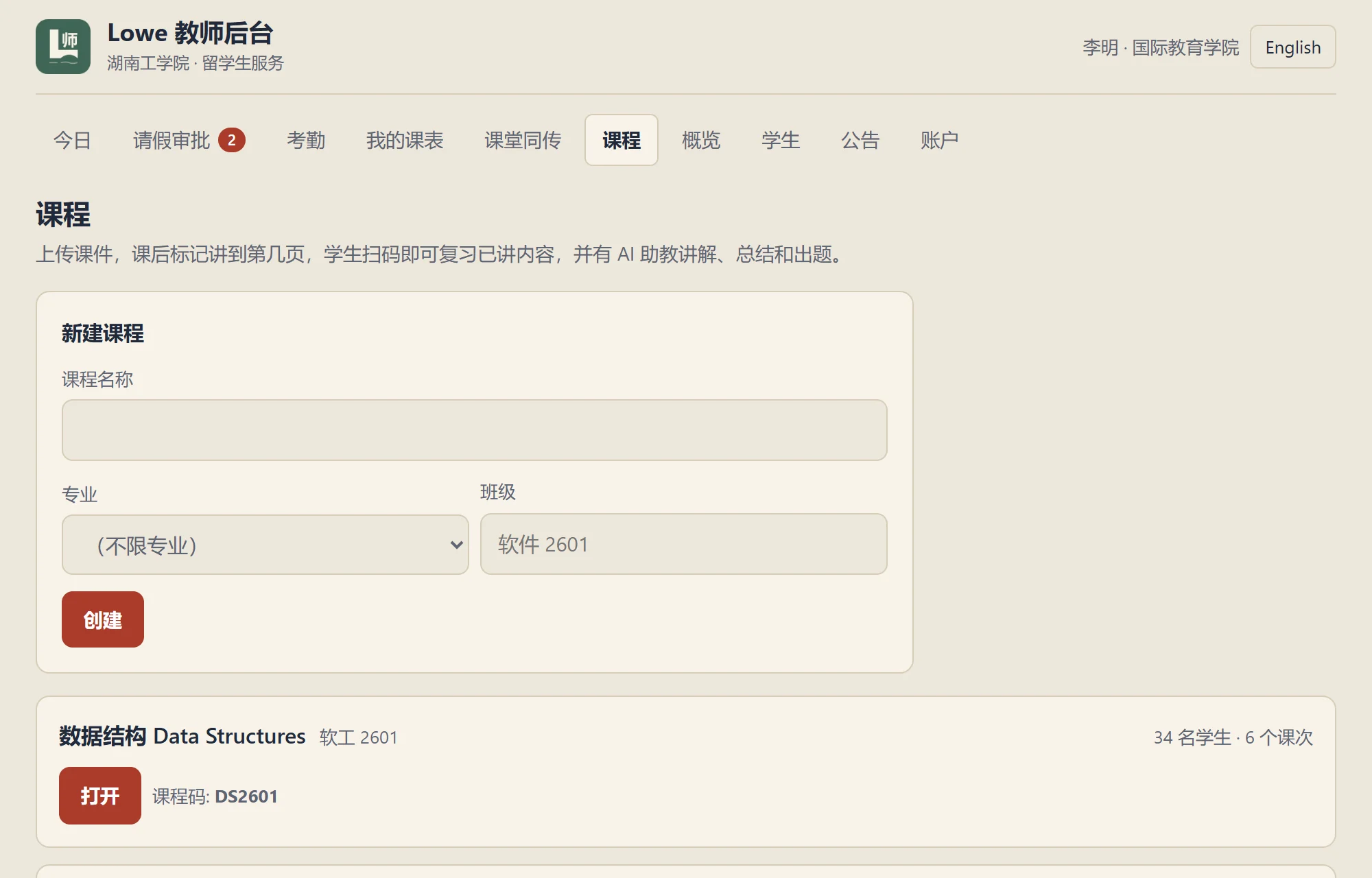Viewport: 1372px width, 878px height.
Task: Open the 账户 tab
Action: click(x=940, y=140)
